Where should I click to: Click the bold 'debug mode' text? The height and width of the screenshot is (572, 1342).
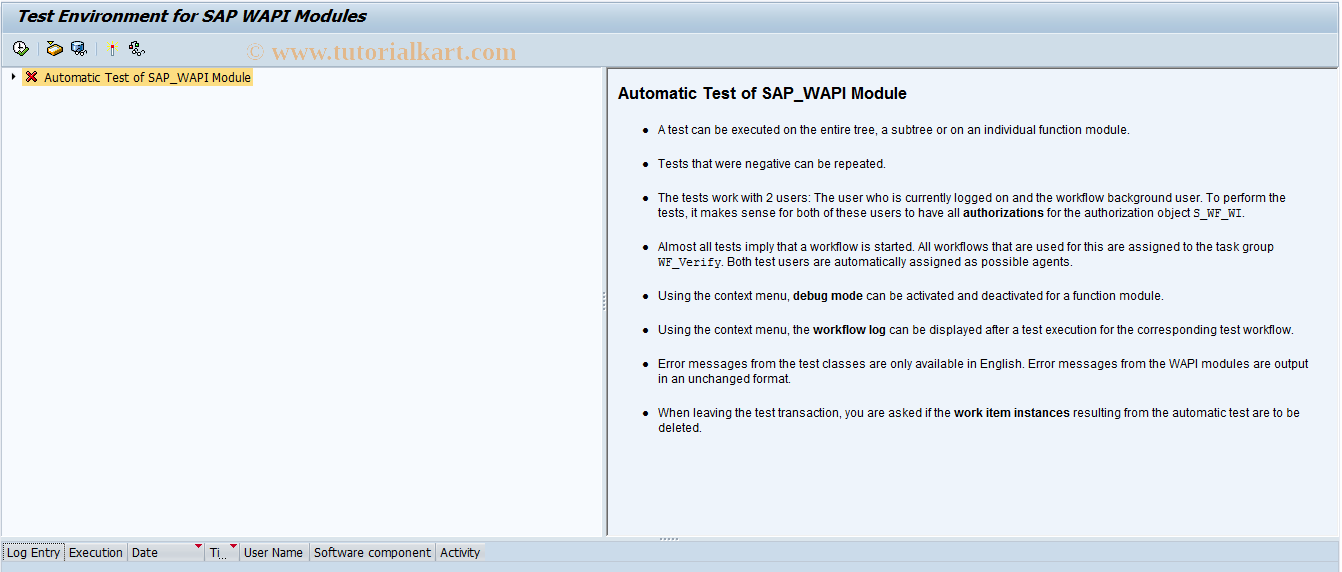point(830,296)
